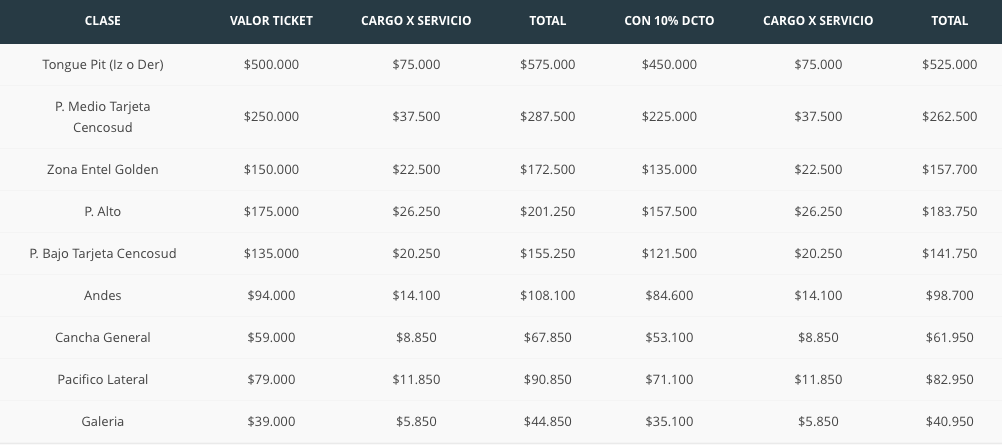Click the last TOTAL column header

coord(949,20)
